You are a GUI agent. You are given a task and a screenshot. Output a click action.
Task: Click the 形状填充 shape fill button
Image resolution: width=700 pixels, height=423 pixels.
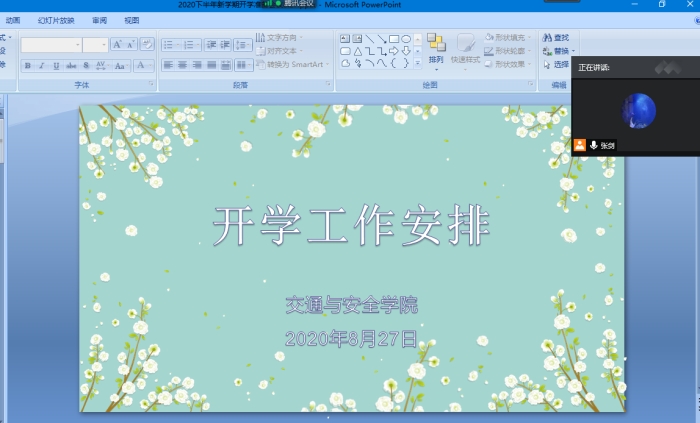pyautogui.click(x=508, y=37)
